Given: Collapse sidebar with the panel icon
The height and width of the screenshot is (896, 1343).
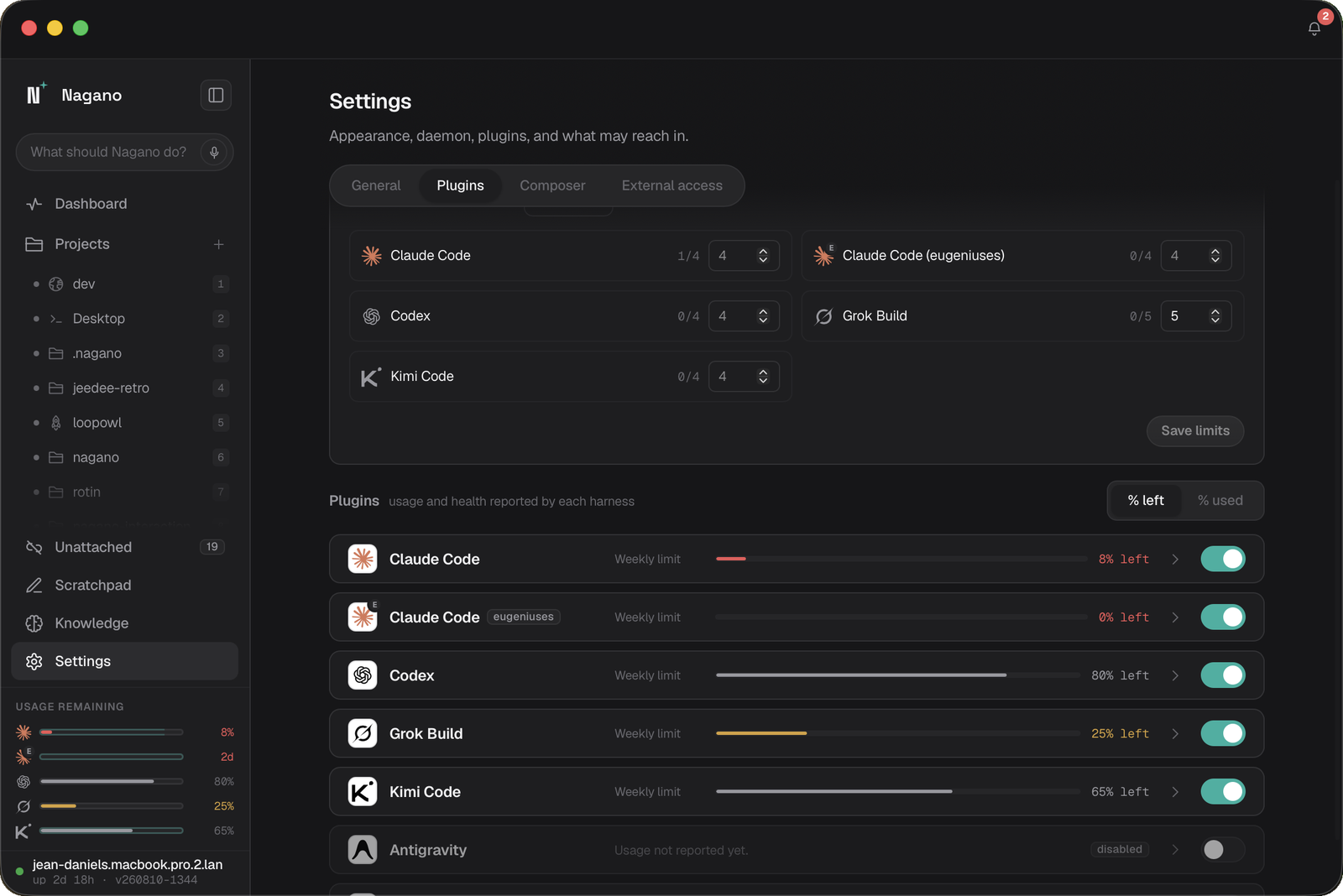Looking at the screenshot, I should [216, 95].
